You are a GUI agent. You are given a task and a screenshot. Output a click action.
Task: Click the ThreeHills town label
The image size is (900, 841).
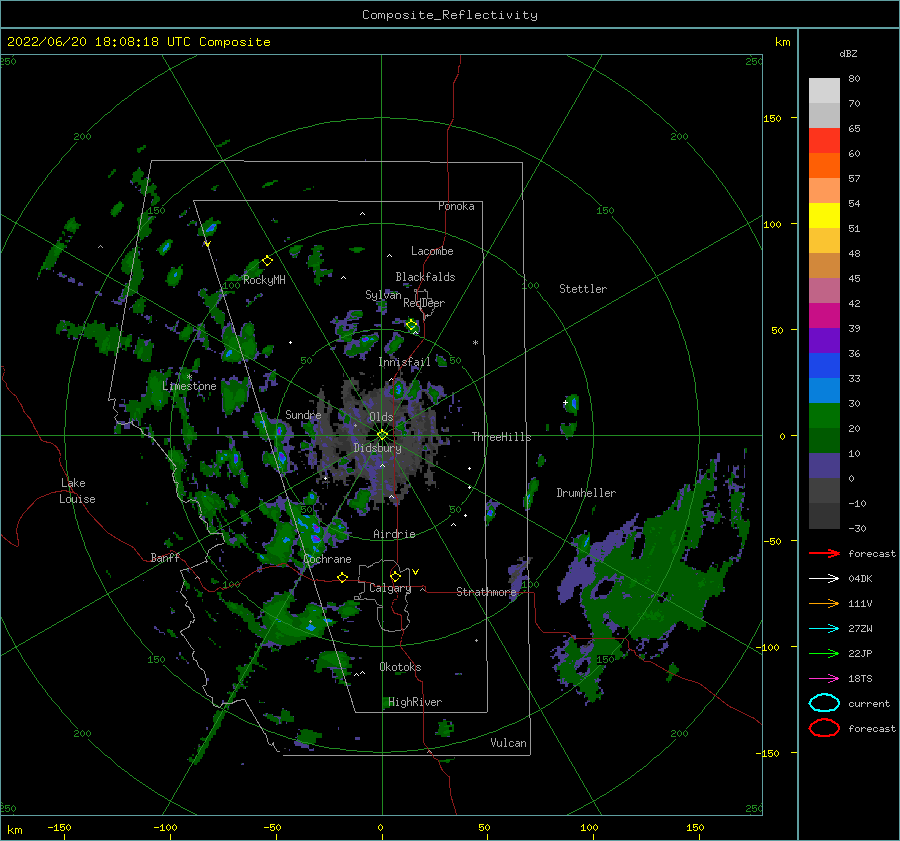point(501,437)
